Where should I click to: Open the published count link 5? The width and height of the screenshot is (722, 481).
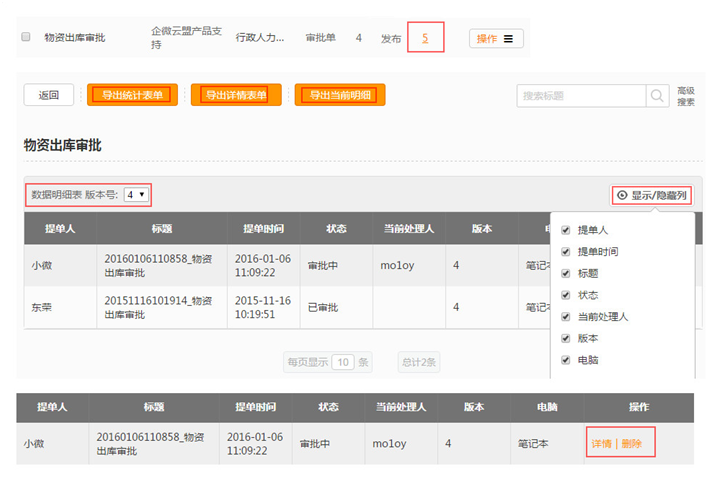pyautogui.click(x=425, y=38)
